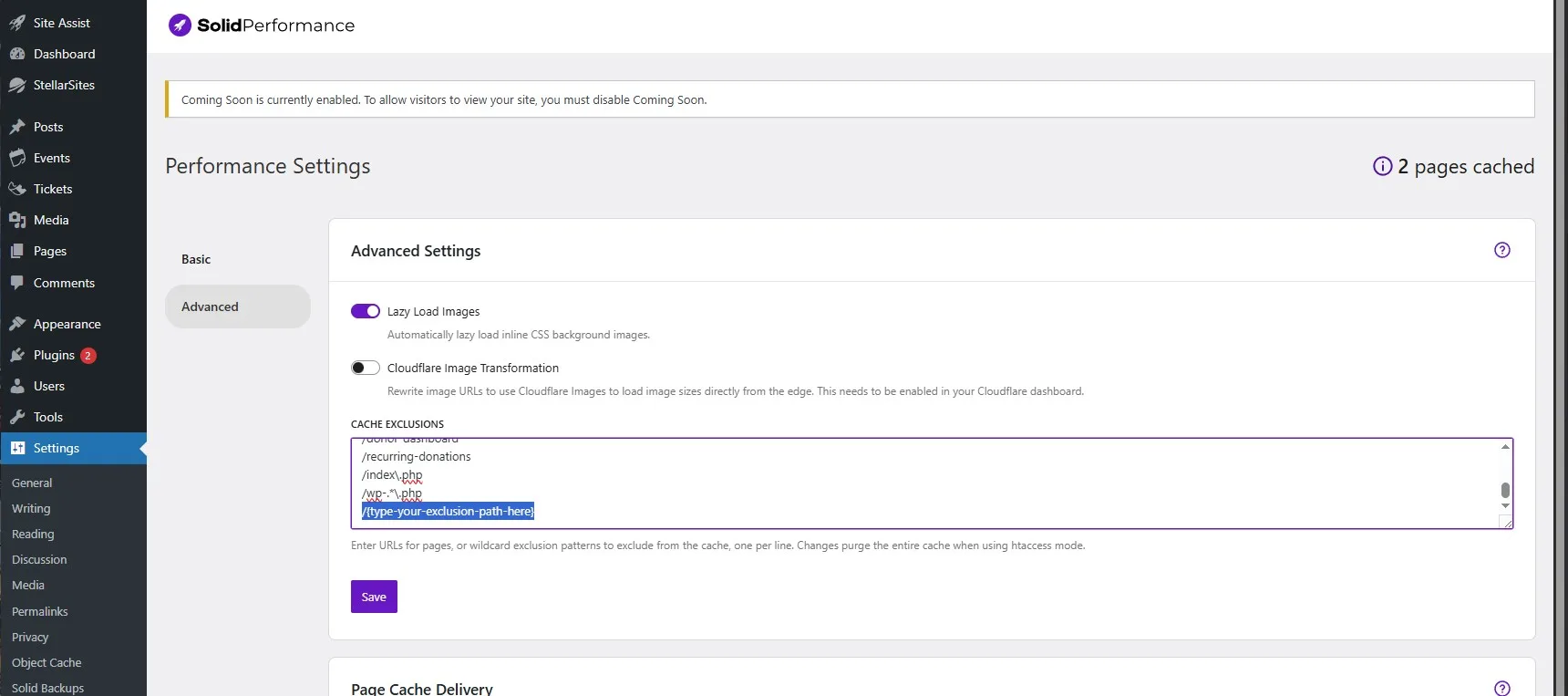Viewport: 1568px width, 696px height.
Task: Save the advanced settings
Action: [x=374, y=597]
